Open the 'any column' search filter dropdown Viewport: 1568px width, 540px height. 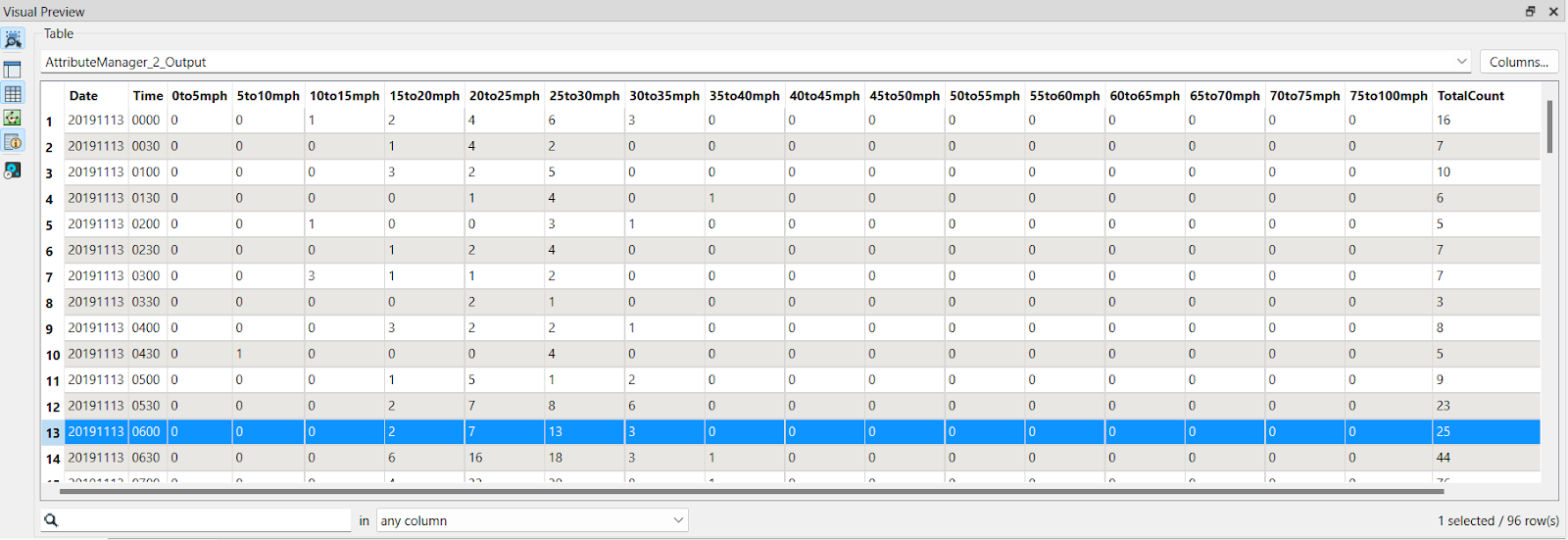(533, 520)
